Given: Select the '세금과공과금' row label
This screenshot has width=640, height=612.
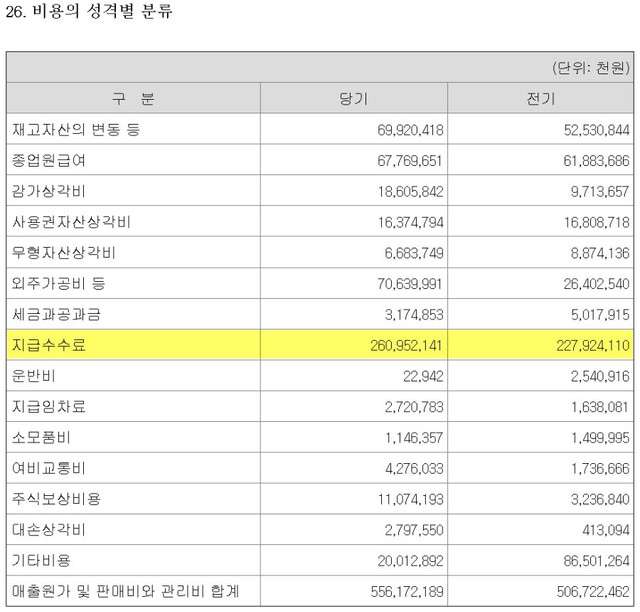Looking at the screenshot, I should (x=56, y=314).
